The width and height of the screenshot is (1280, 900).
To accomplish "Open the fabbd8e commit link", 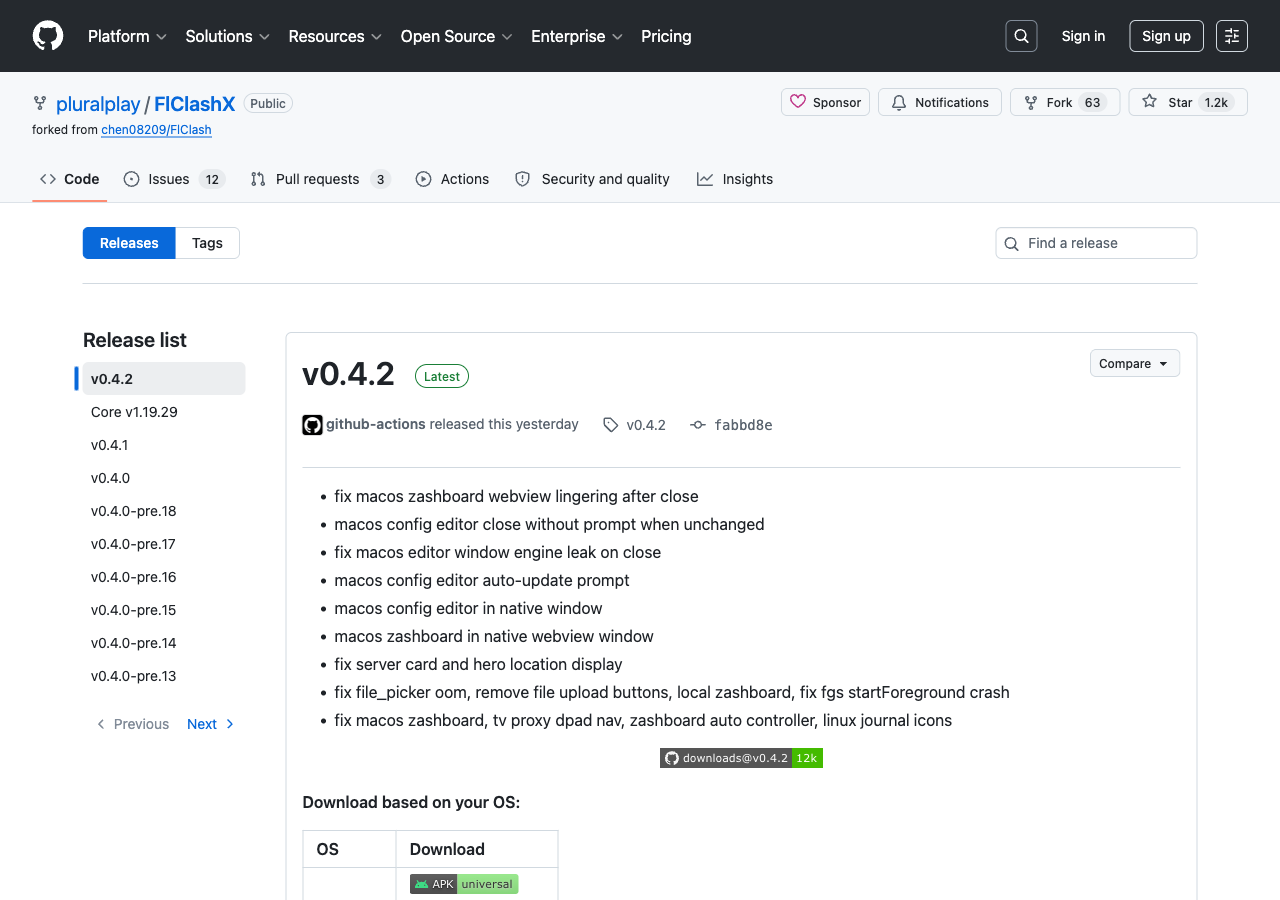I will [743, 425].
